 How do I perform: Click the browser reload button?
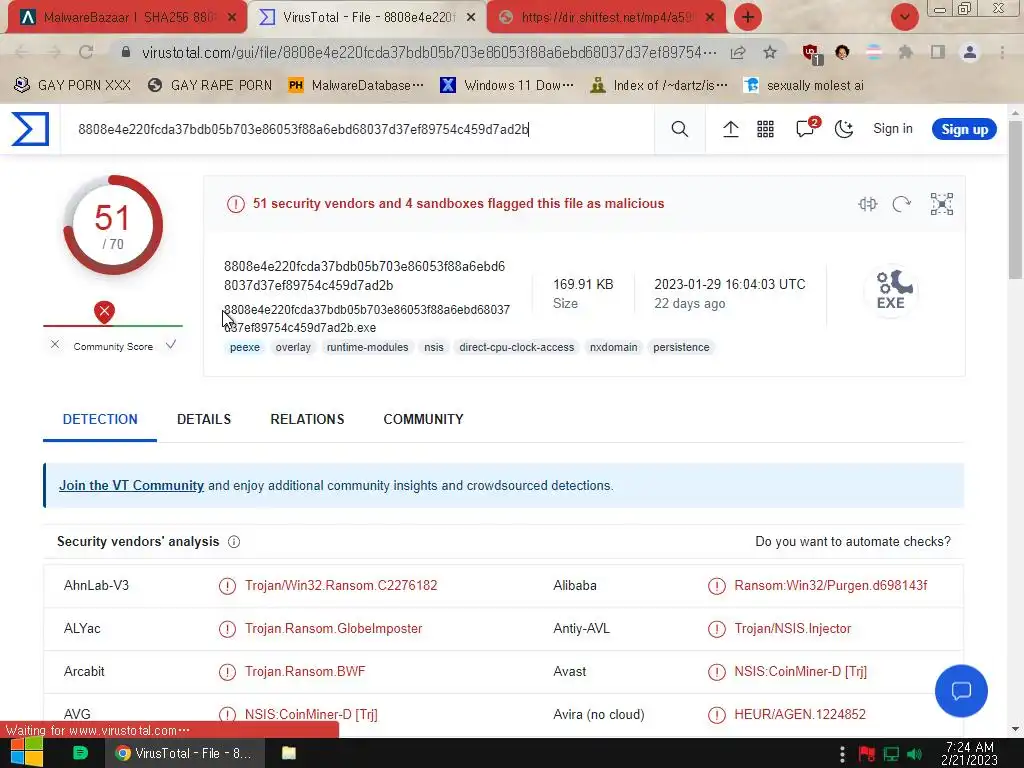click(86, 52)
